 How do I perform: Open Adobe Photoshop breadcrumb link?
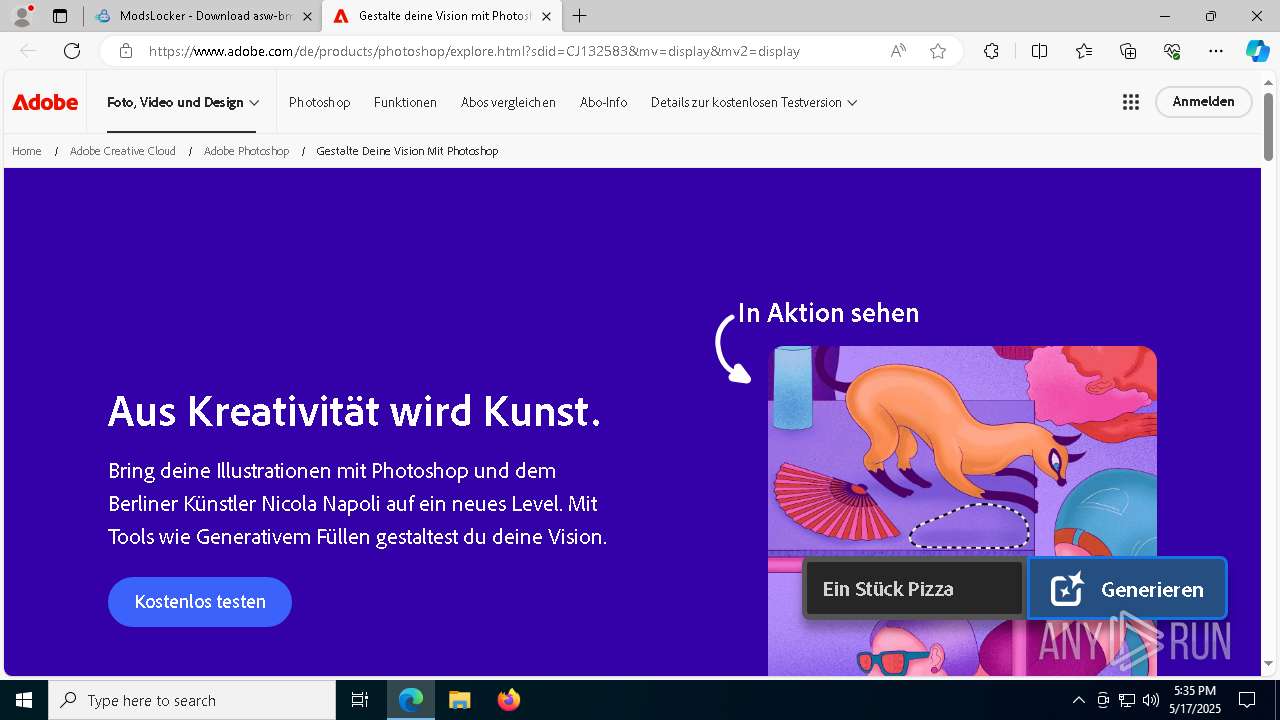[x=246, y=151]
